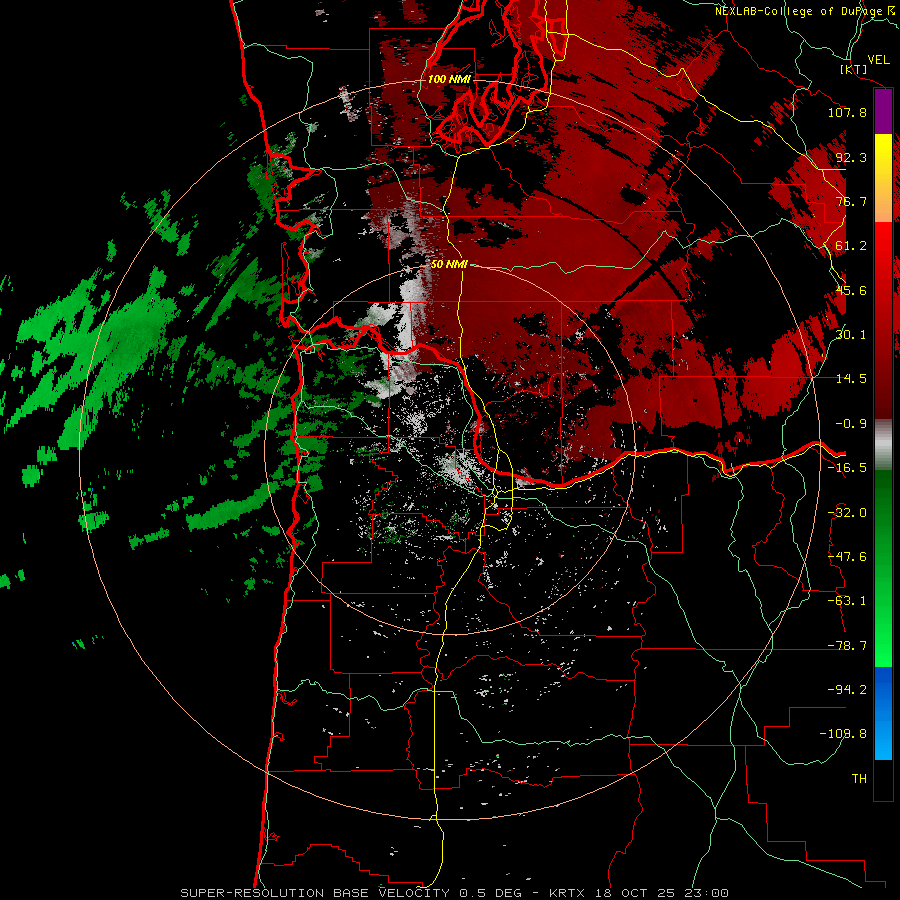Click the -32.0 velocity scale value
This screenshot has height=900, width=900.
pyautogui.click(x=847, y=513)
